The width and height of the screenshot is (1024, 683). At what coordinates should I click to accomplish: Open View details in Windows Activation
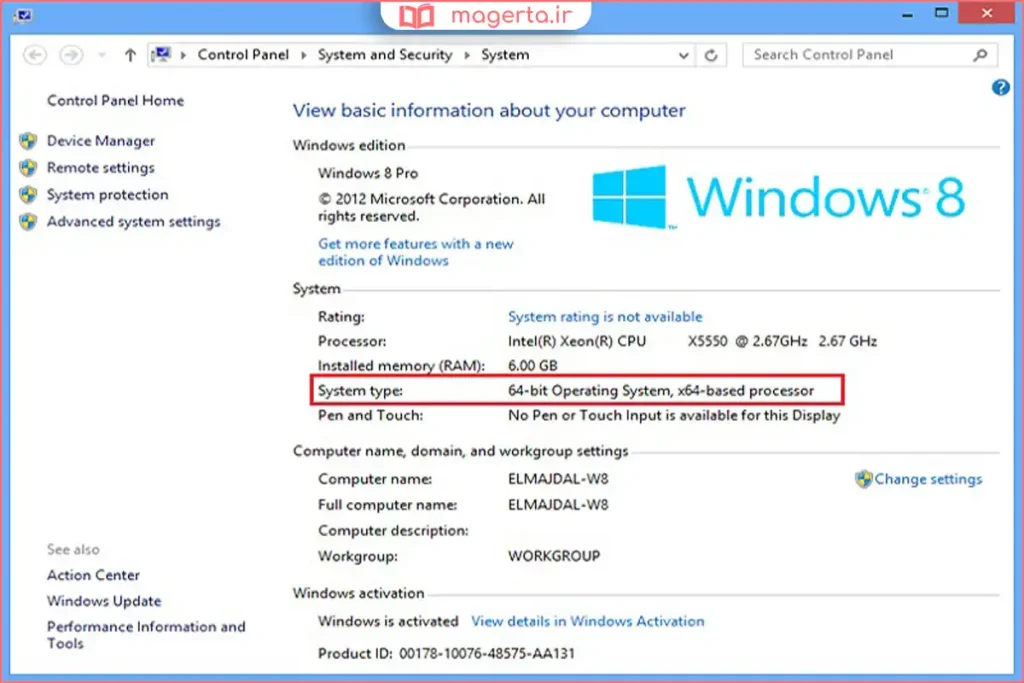(587, 621)
